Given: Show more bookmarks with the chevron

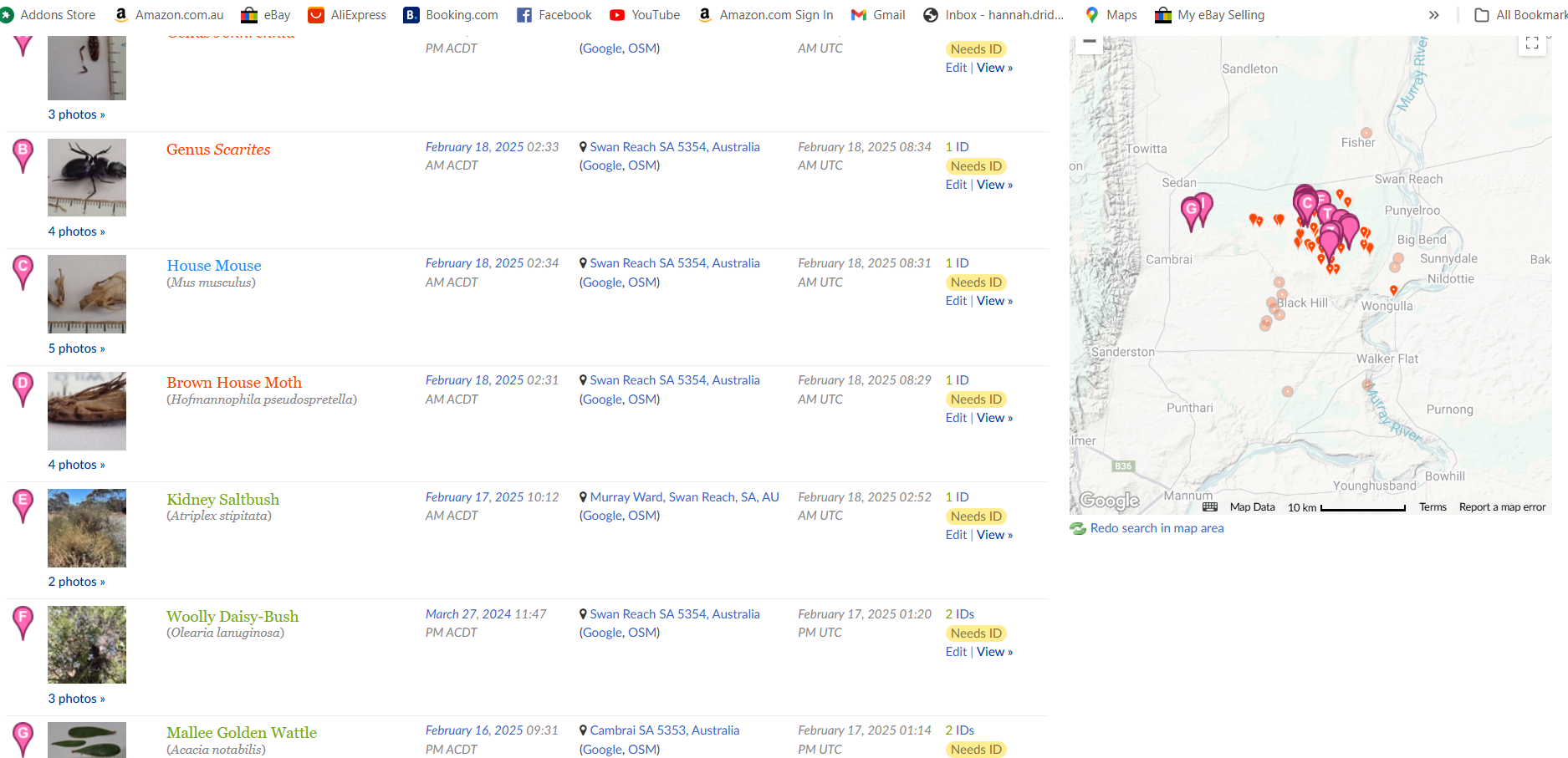Looking at the screenshot, I should (1433, 15).
